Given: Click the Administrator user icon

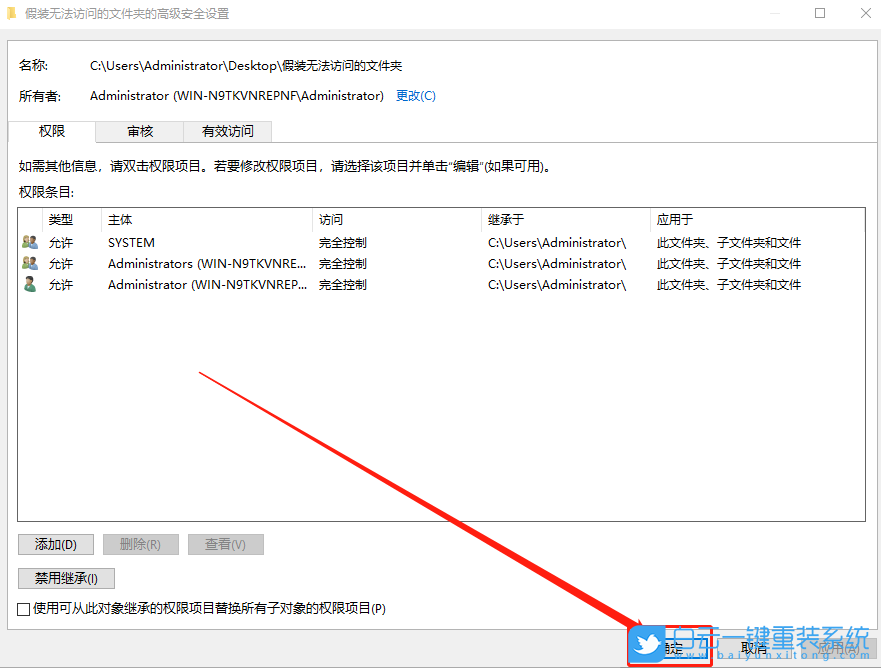Looking at the screenshot, I should (30, 284).
